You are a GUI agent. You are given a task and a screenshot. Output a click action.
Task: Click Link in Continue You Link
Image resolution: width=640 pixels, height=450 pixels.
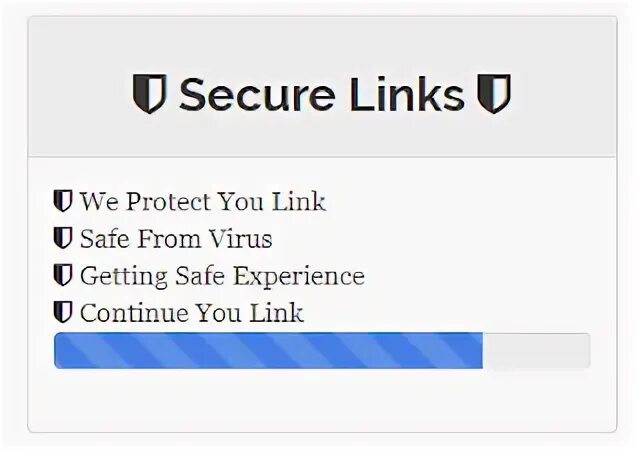tap(276, 313)
